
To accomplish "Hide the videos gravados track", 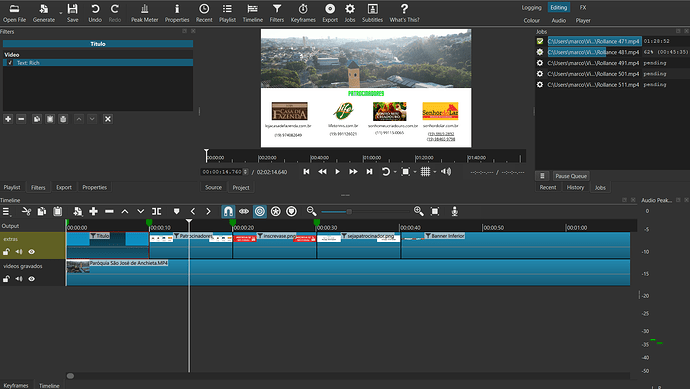I will [x=32, y=279].
